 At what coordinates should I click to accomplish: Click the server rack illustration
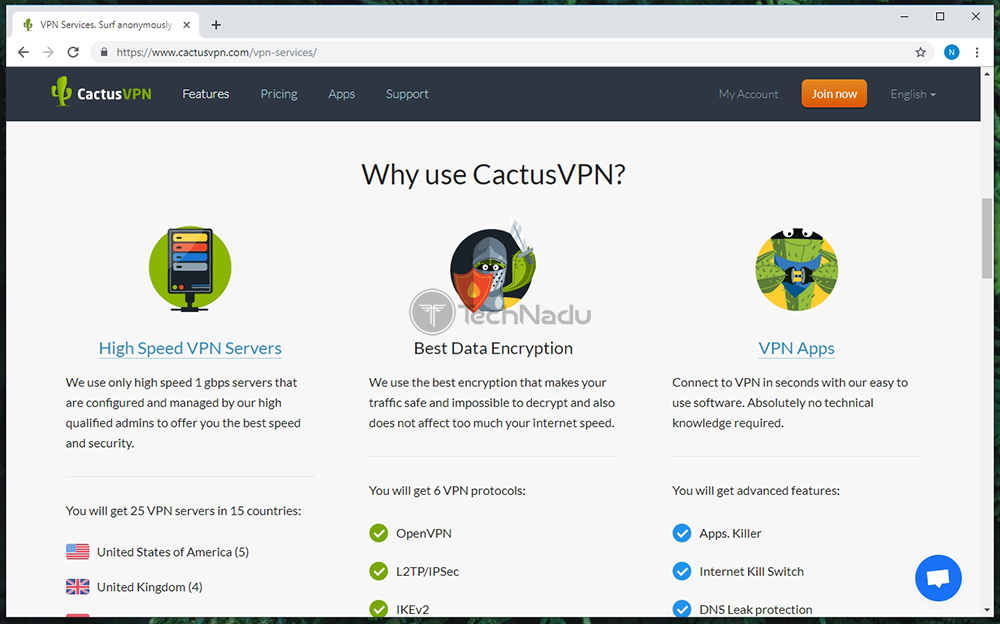190,269
